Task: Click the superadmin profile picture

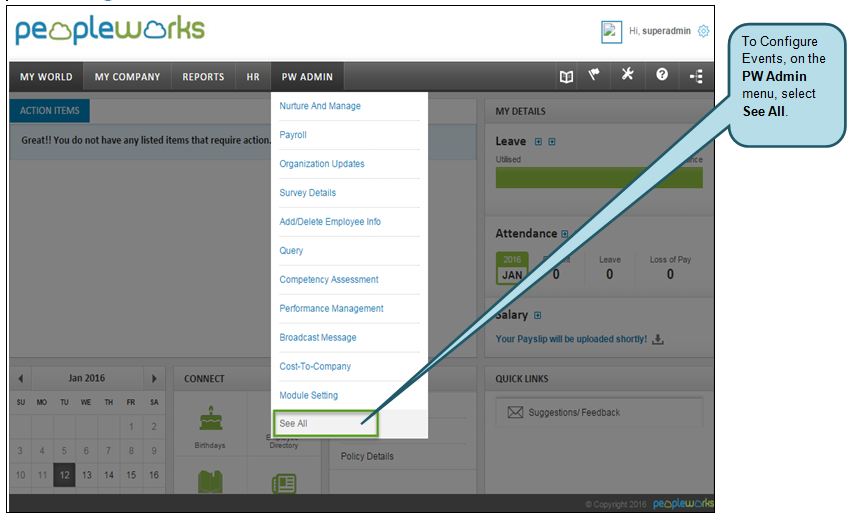Action: point(611,32)
